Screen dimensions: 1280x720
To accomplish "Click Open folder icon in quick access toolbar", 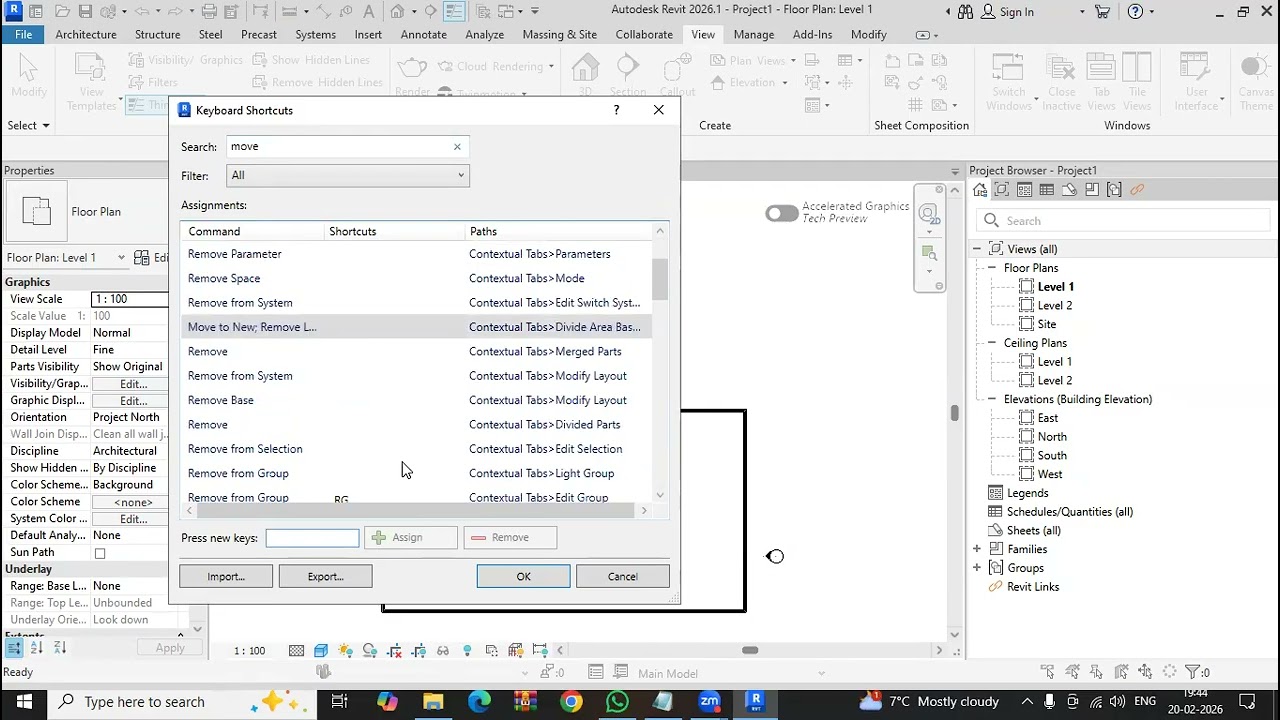I will tap(62, 11).
